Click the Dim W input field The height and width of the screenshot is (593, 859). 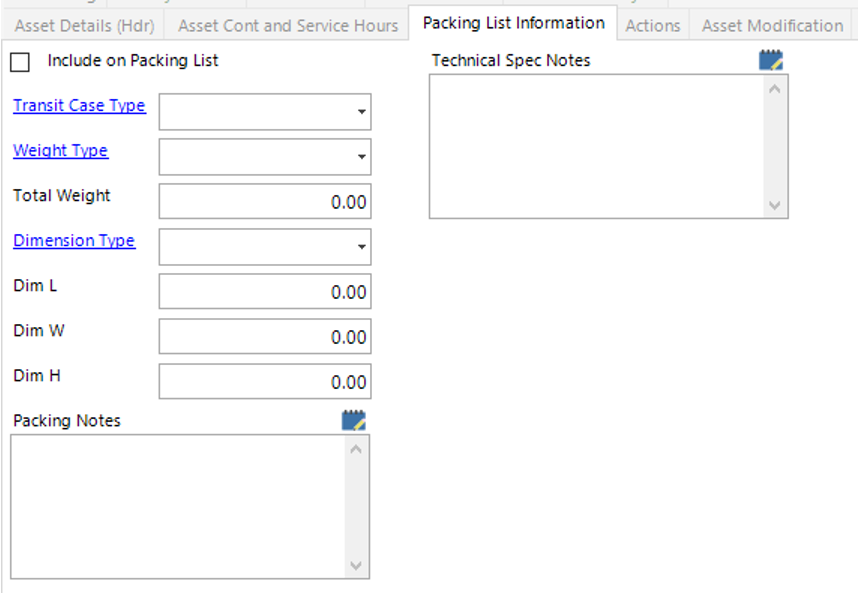pyautogui.click(x=264, y=337)
